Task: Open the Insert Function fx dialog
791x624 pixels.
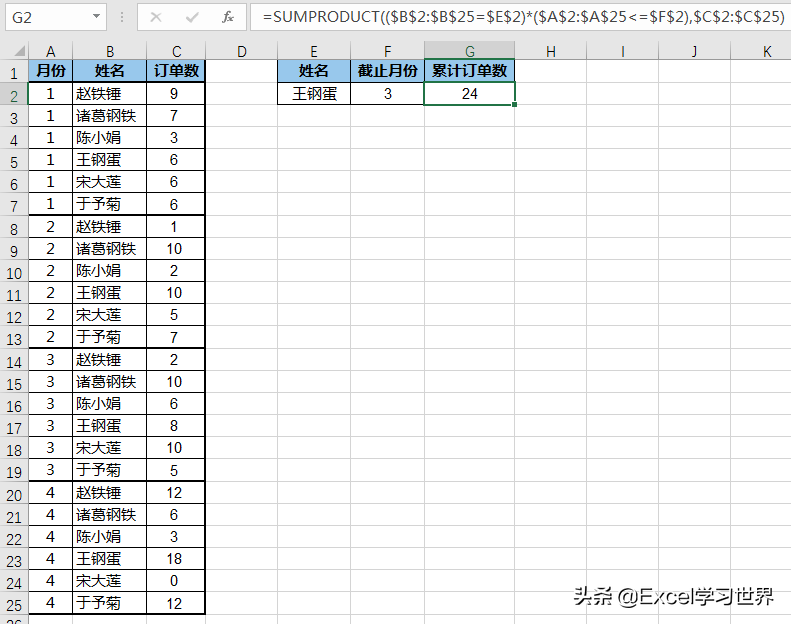Action: tap(228, 18)
